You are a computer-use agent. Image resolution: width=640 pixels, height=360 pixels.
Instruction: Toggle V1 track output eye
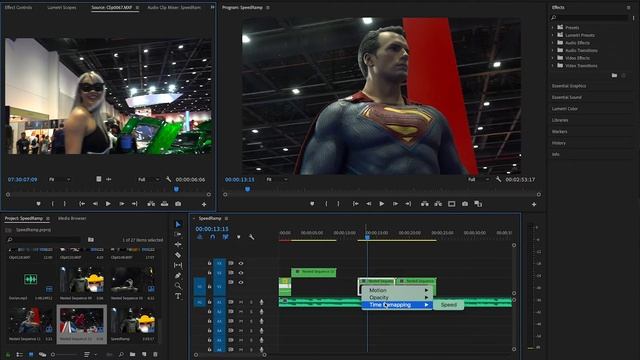pyautogui.click(x=241, y=282)
